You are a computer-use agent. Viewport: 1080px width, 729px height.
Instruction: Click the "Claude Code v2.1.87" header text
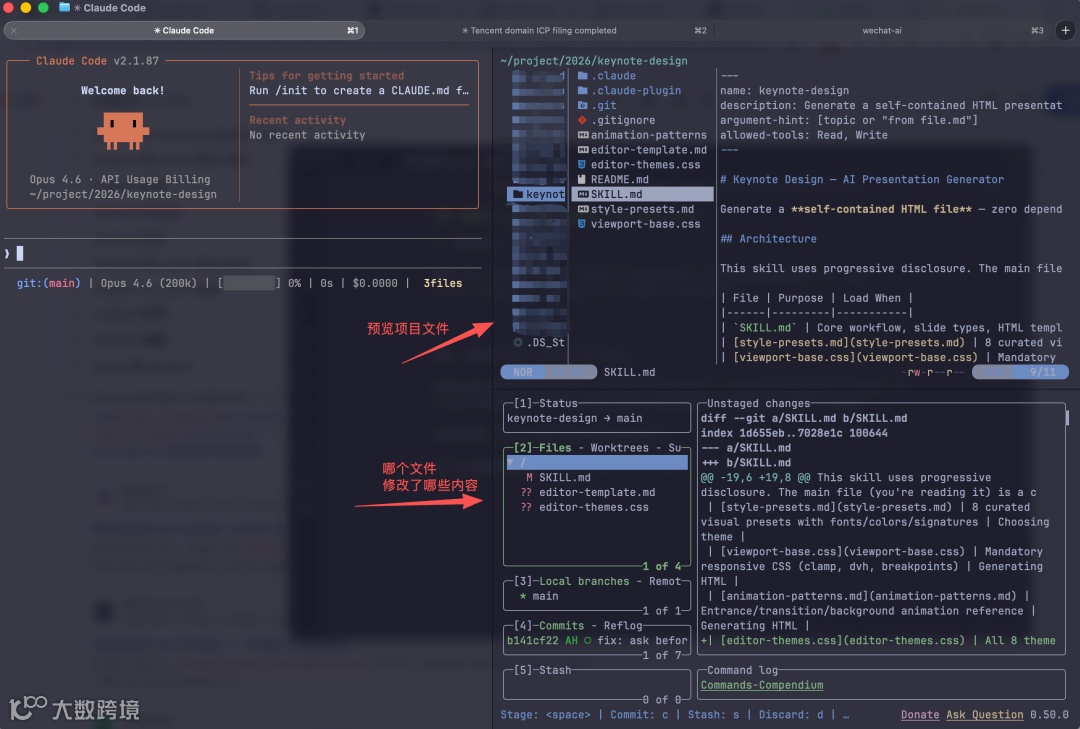pyautogui.click(x=97, y=61)
